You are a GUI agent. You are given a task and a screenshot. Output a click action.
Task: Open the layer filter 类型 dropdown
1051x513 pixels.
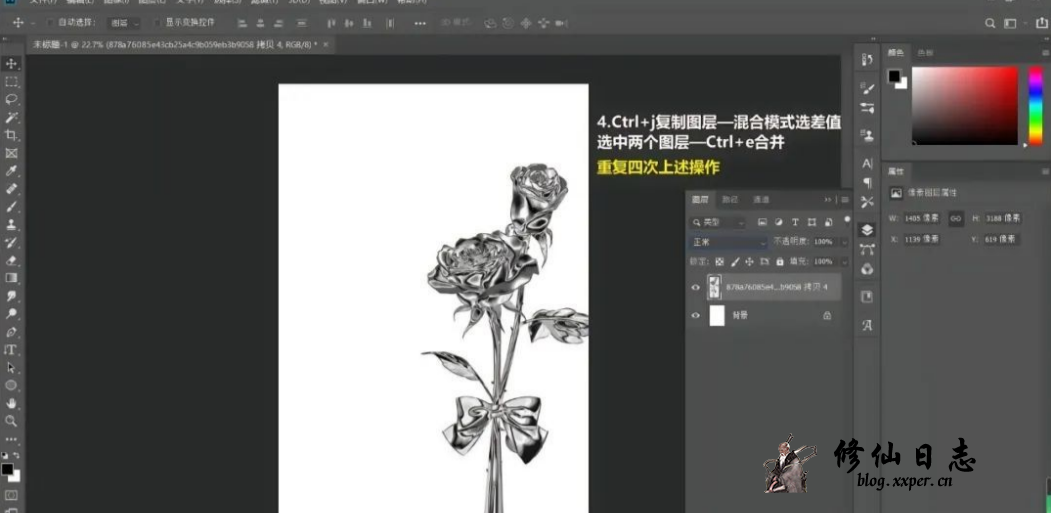719,222
